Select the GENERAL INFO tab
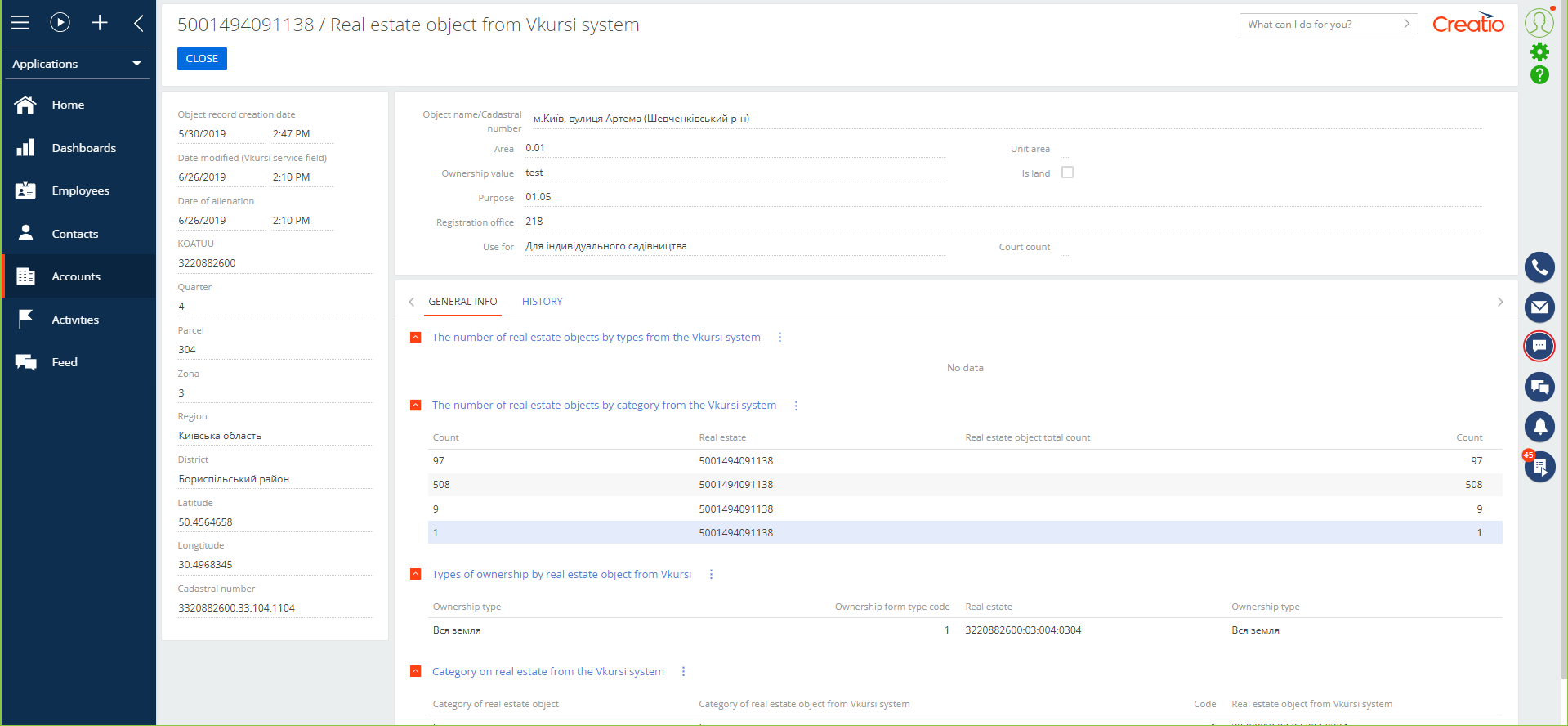 (462, 302)
